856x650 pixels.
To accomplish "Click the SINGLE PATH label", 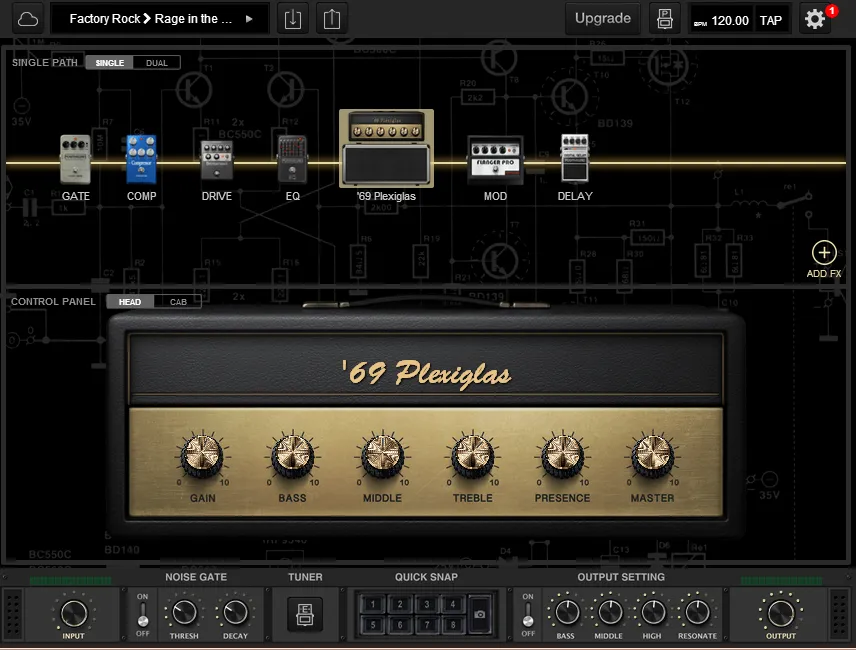I will click(x=45, y=63).
